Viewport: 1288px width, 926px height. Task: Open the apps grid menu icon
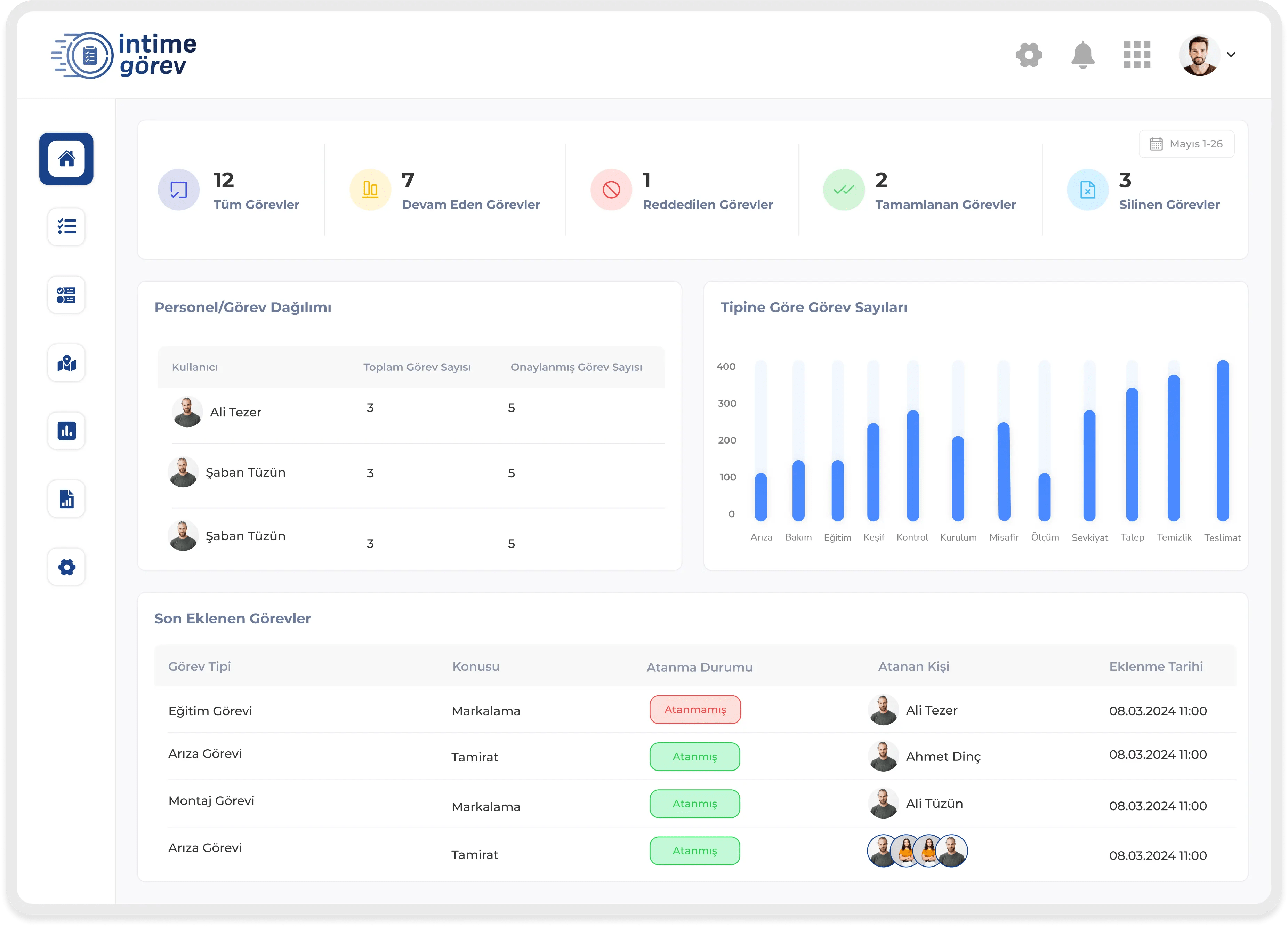point(1137,55)
